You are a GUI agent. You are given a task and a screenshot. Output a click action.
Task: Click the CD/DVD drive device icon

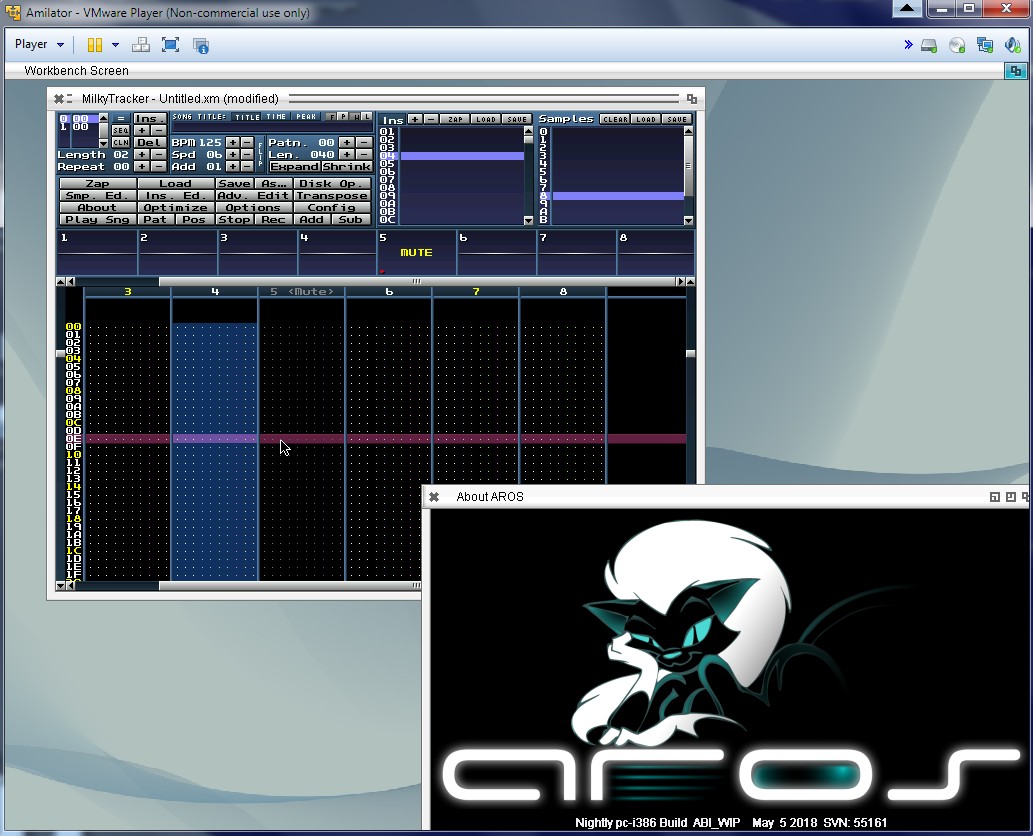click(x=957, y=45)
